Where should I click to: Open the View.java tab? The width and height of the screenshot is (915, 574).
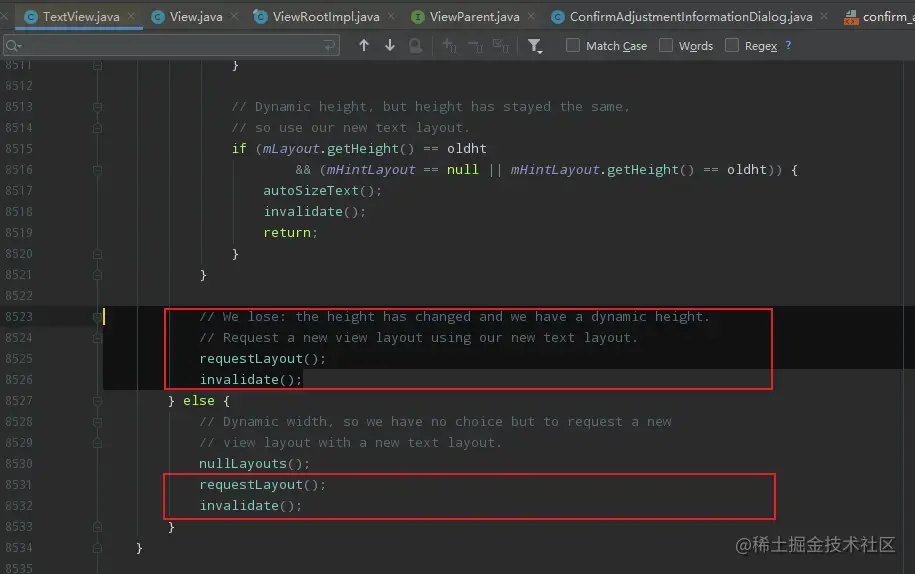click(x=195, y=16)
